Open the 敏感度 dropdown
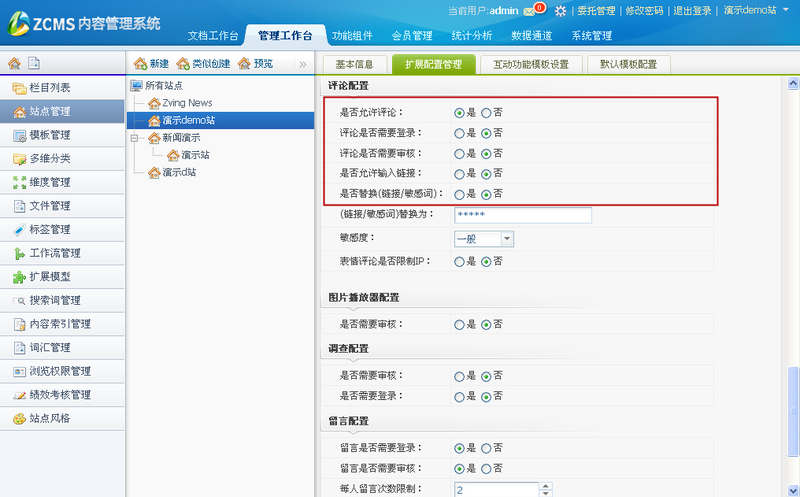The height and width of the screenshot is (497, 800). tap(507, 239)
